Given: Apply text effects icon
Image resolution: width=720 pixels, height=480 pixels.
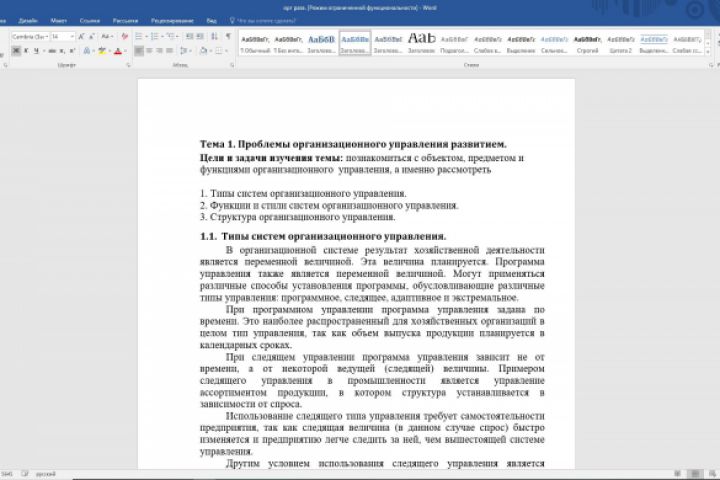Looking at the screenshot, I should tap(86, 51).
